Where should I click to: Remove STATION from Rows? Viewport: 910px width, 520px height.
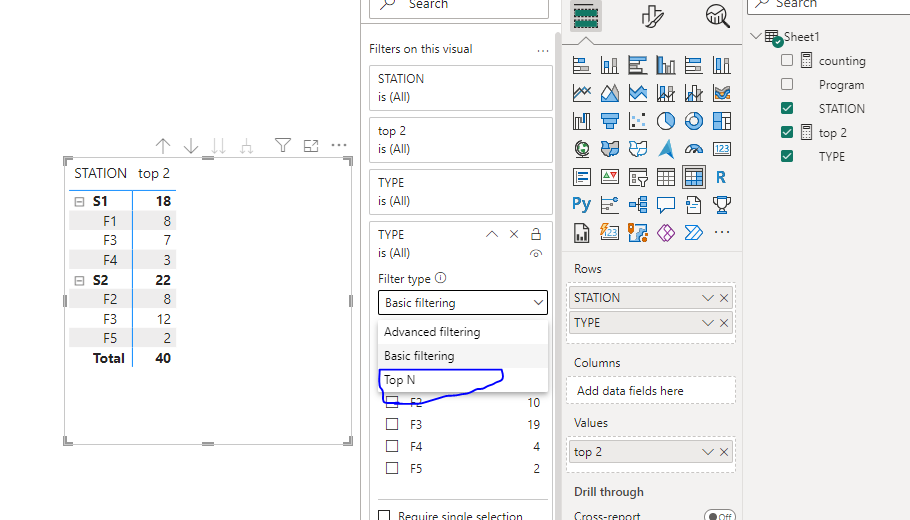click(724, 298)
